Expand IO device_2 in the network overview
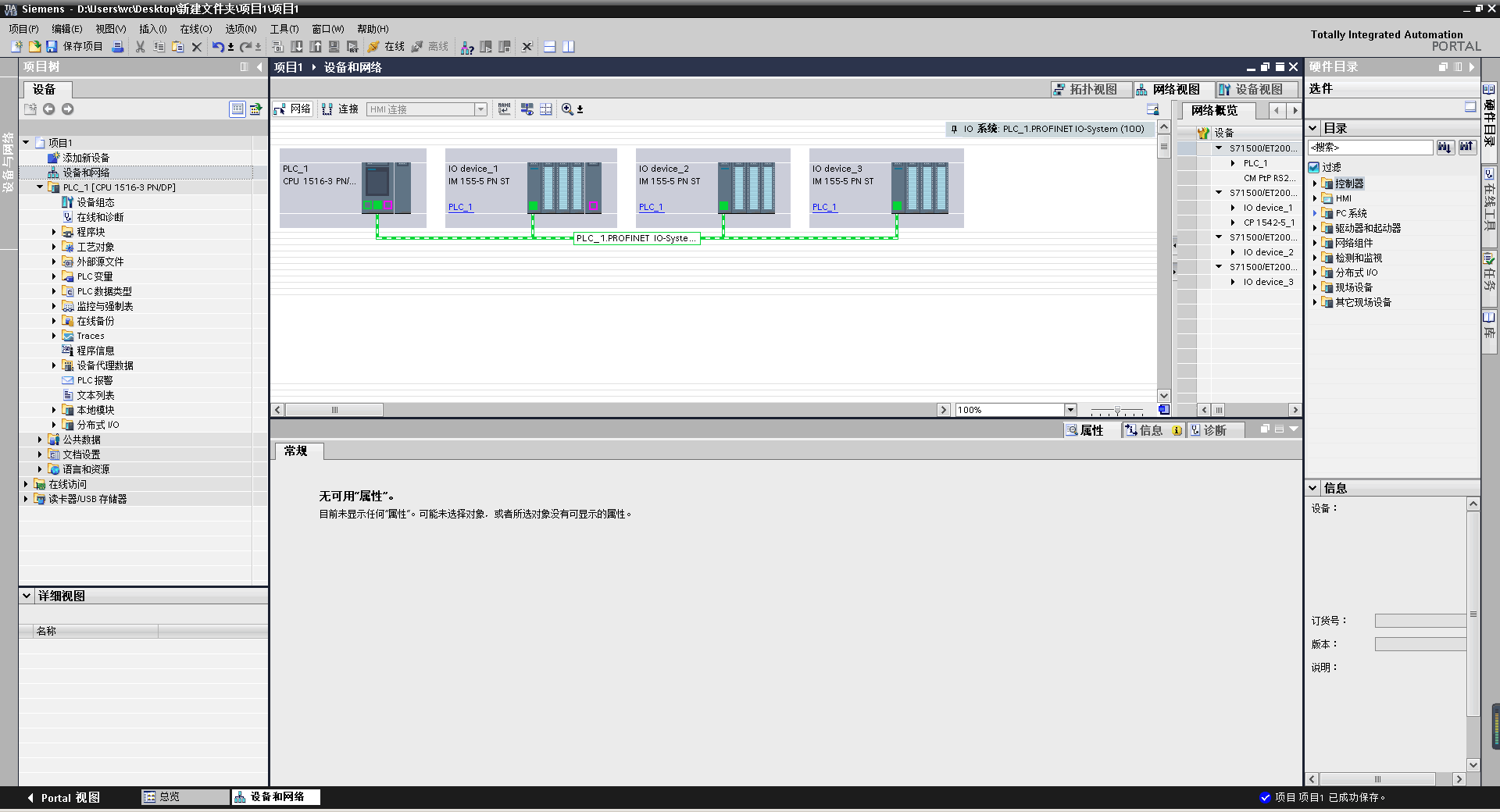Screen dimensions: 1500x812 coord(1234,252)
